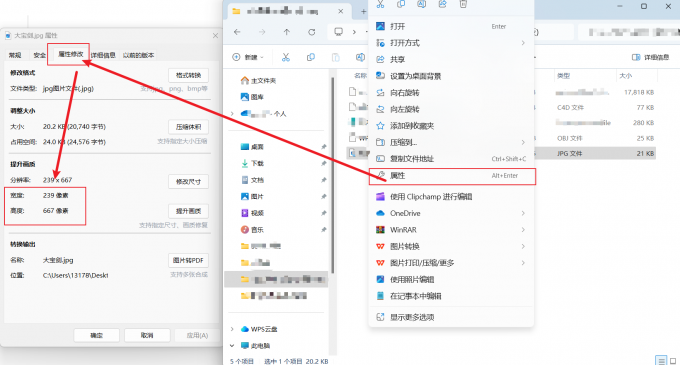Click the 压缩体积 button in properties dialog
Viewport: 680px width, 365px height.
[188, 127]
